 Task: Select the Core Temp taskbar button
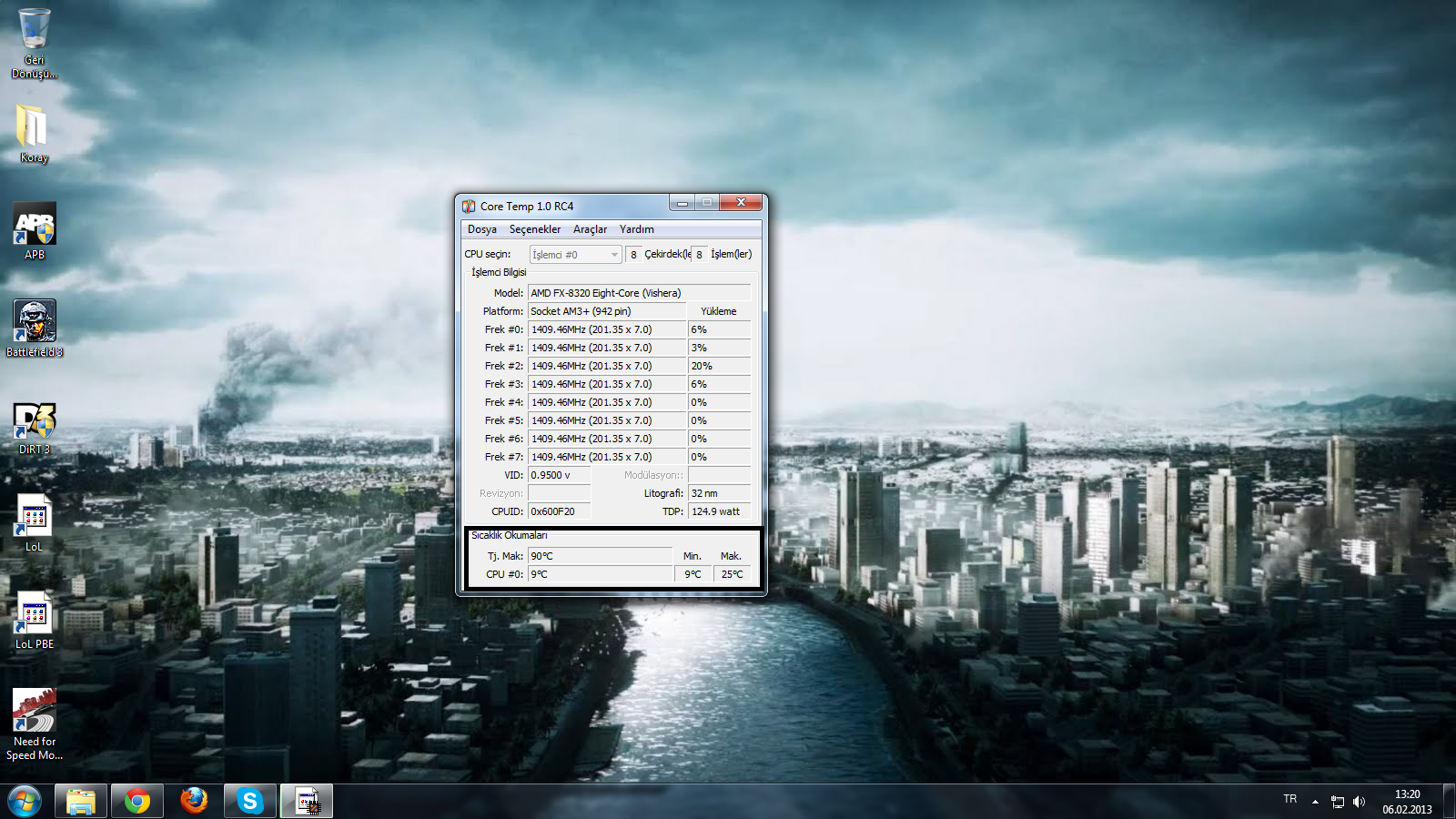coord(307,802)
